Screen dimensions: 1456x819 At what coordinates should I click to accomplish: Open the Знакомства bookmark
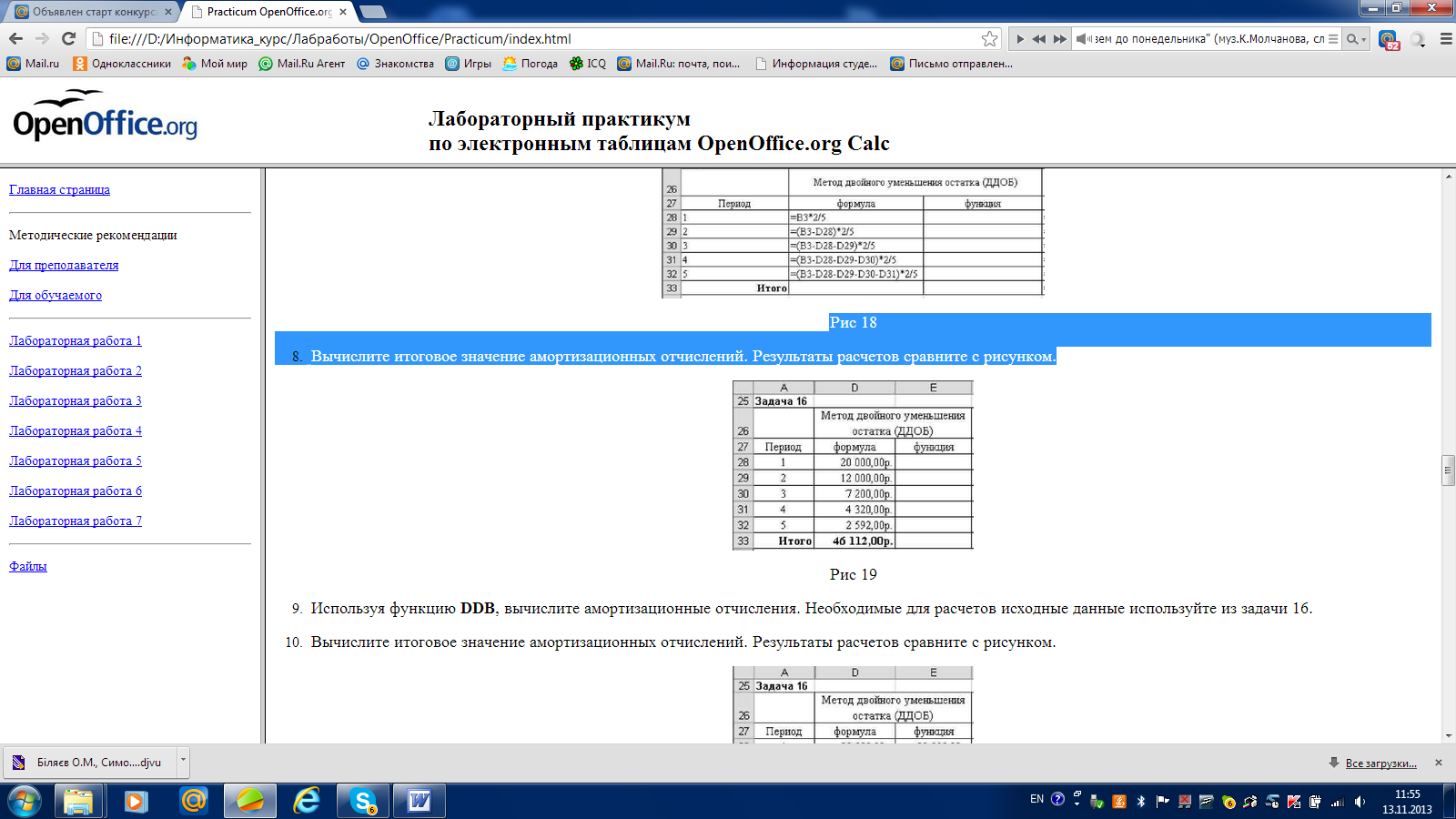click(395, 64)
